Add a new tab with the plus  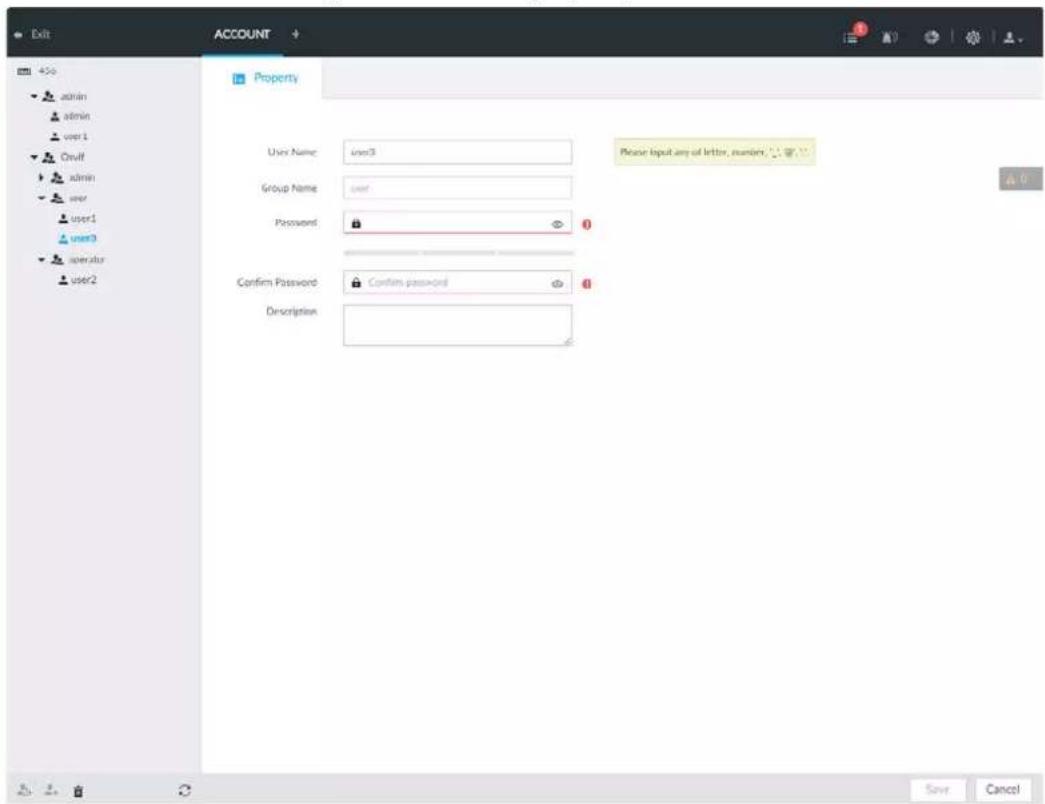tap(295, 34)
